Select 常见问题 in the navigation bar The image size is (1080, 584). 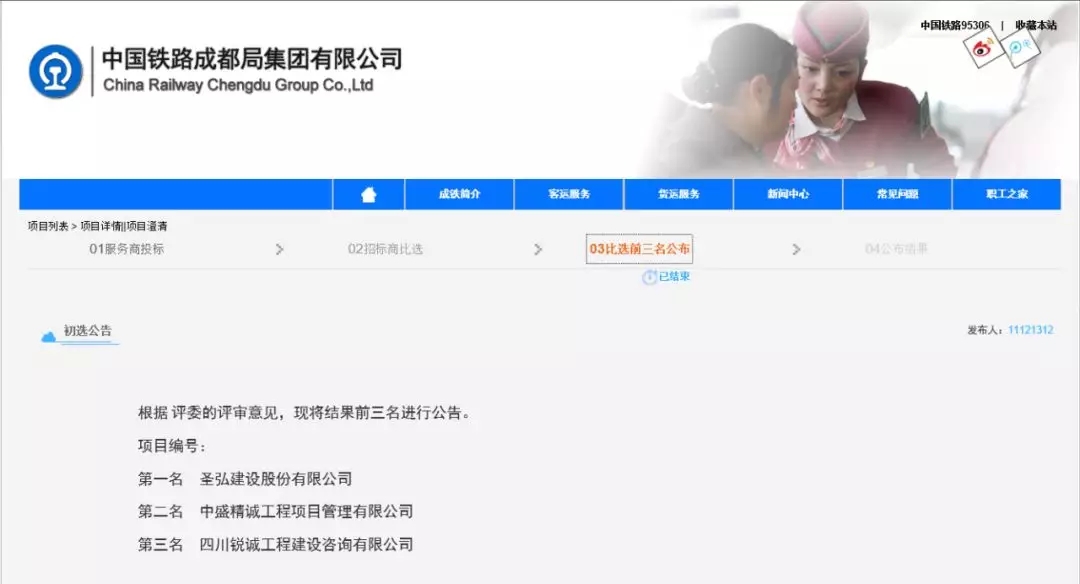(897, 195)
